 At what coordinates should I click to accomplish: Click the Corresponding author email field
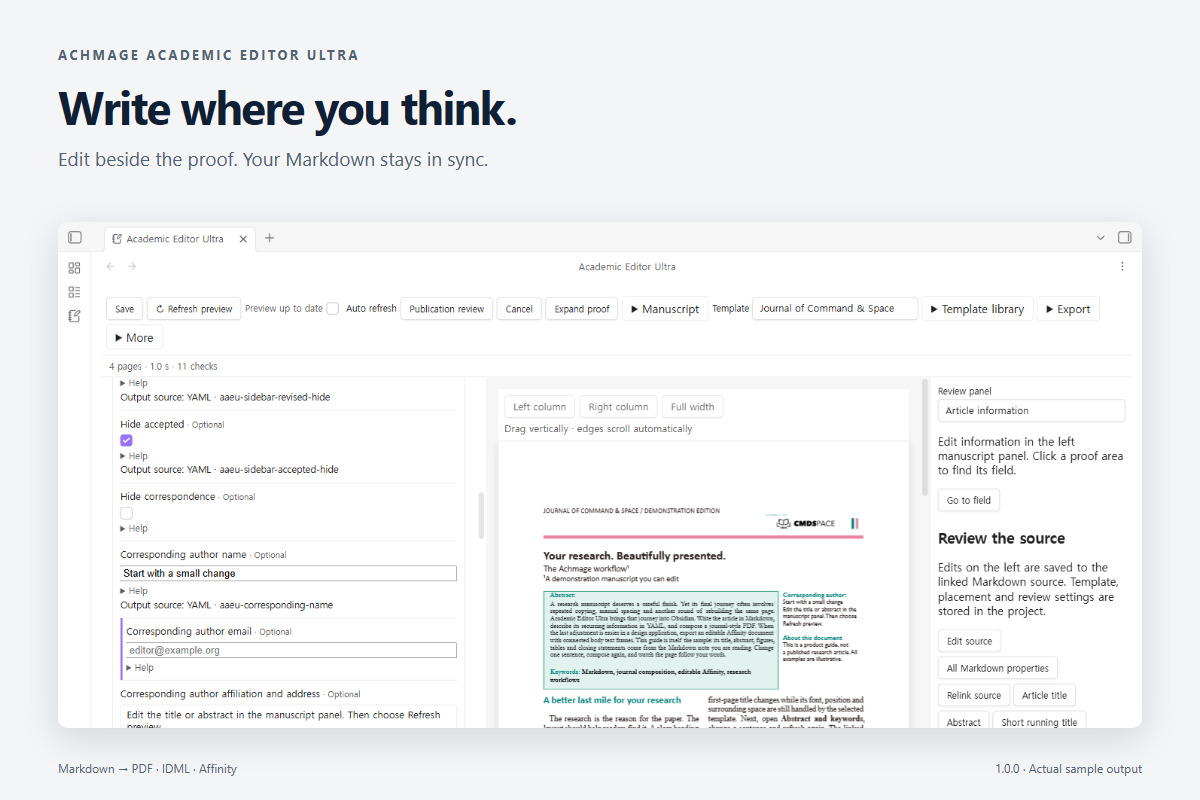[x=291, y=650]
